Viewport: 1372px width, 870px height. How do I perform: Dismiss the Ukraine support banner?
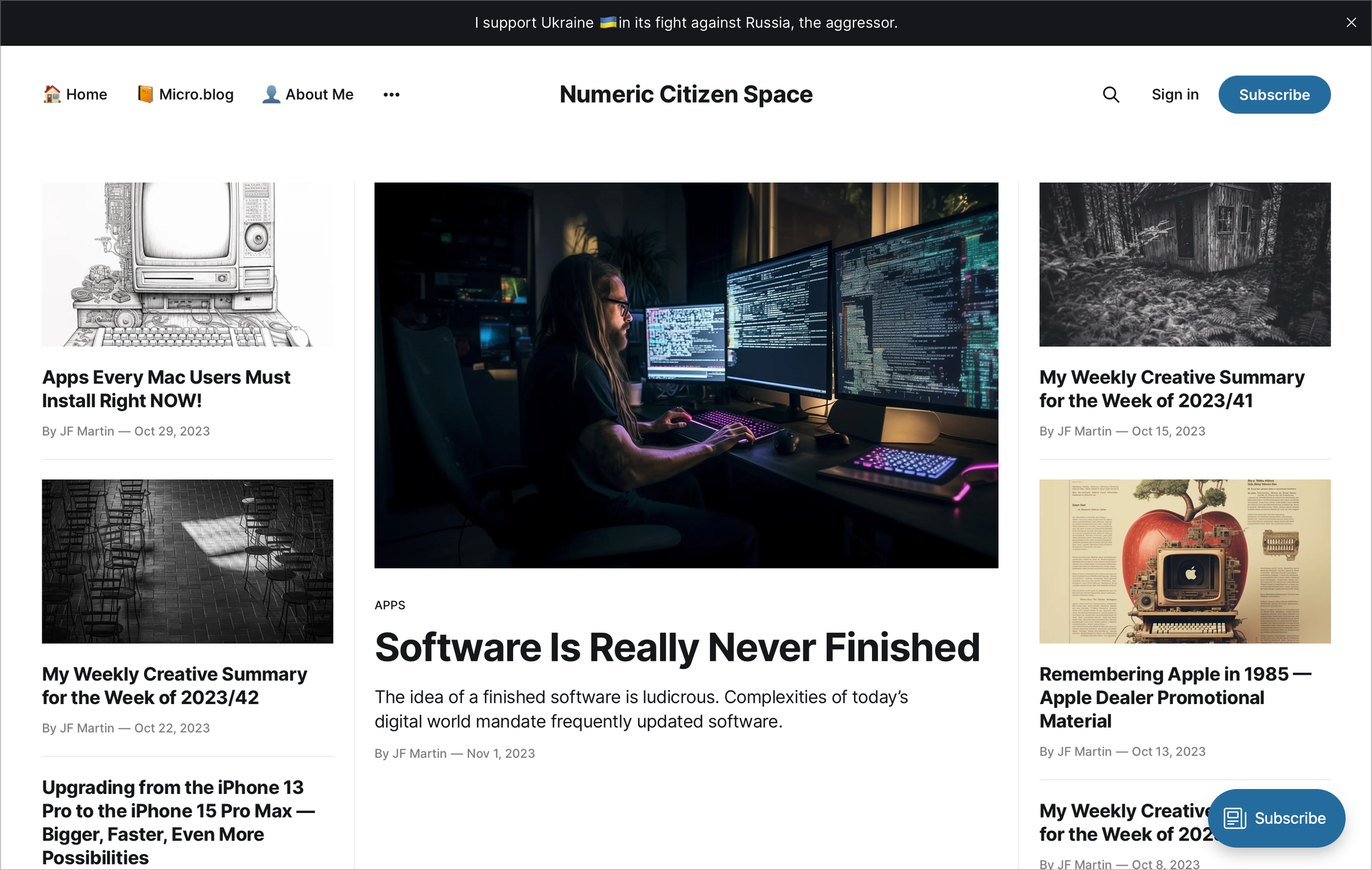tap(1351, 23)
